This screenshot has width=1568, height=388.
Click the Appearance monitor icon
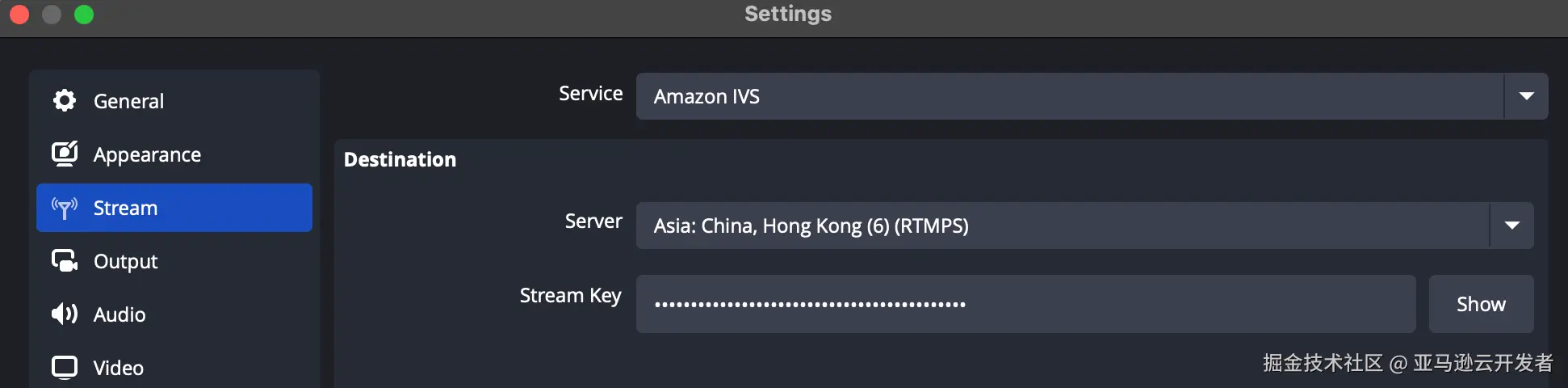(x=65, y=154)
